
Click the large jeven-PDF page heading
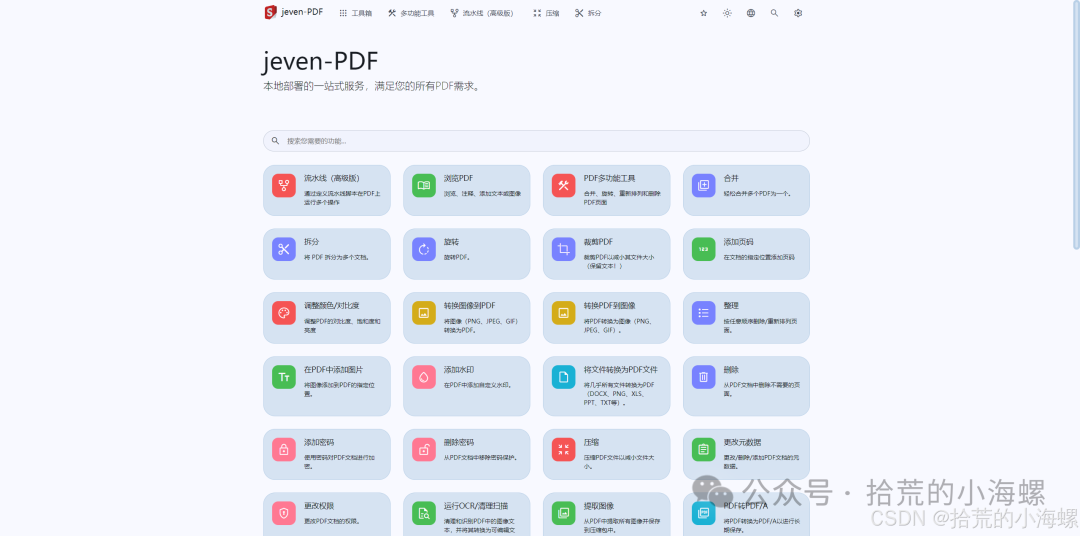[321, 61]
